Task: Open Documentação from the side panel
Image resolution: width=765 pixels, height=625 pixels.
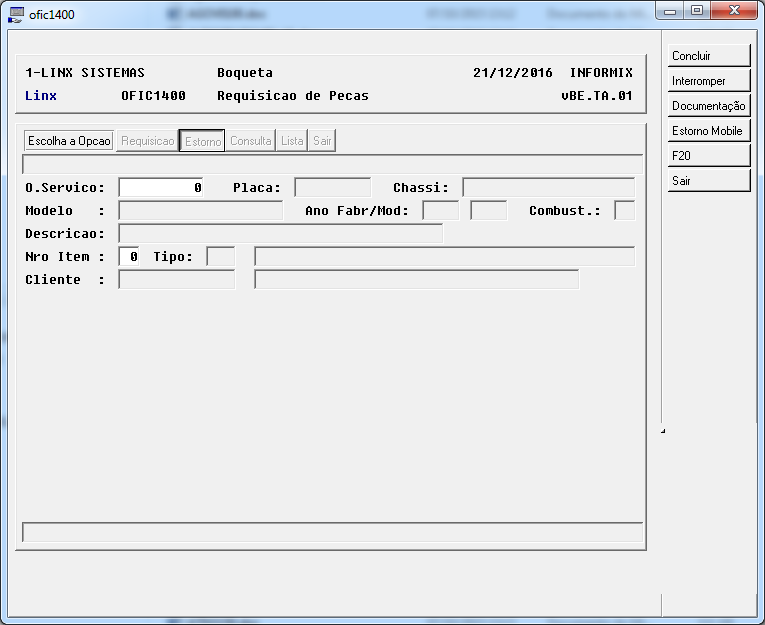Action: [708, 105]
